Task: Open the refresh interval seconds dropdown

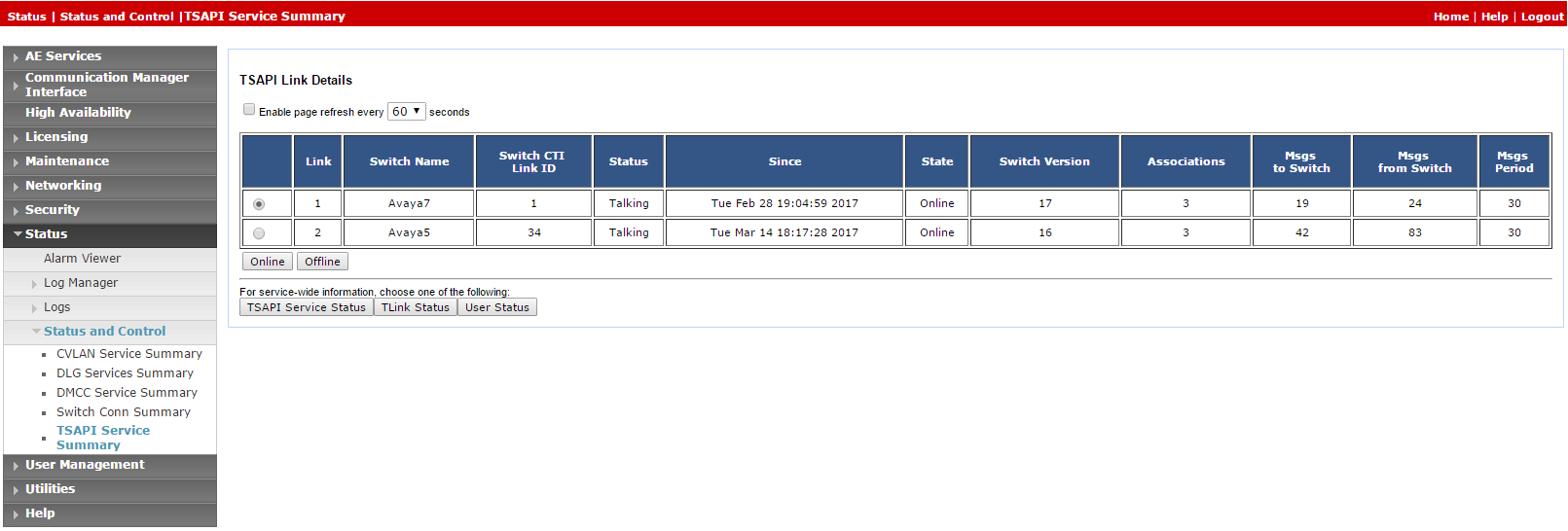Action: point(407,112)
